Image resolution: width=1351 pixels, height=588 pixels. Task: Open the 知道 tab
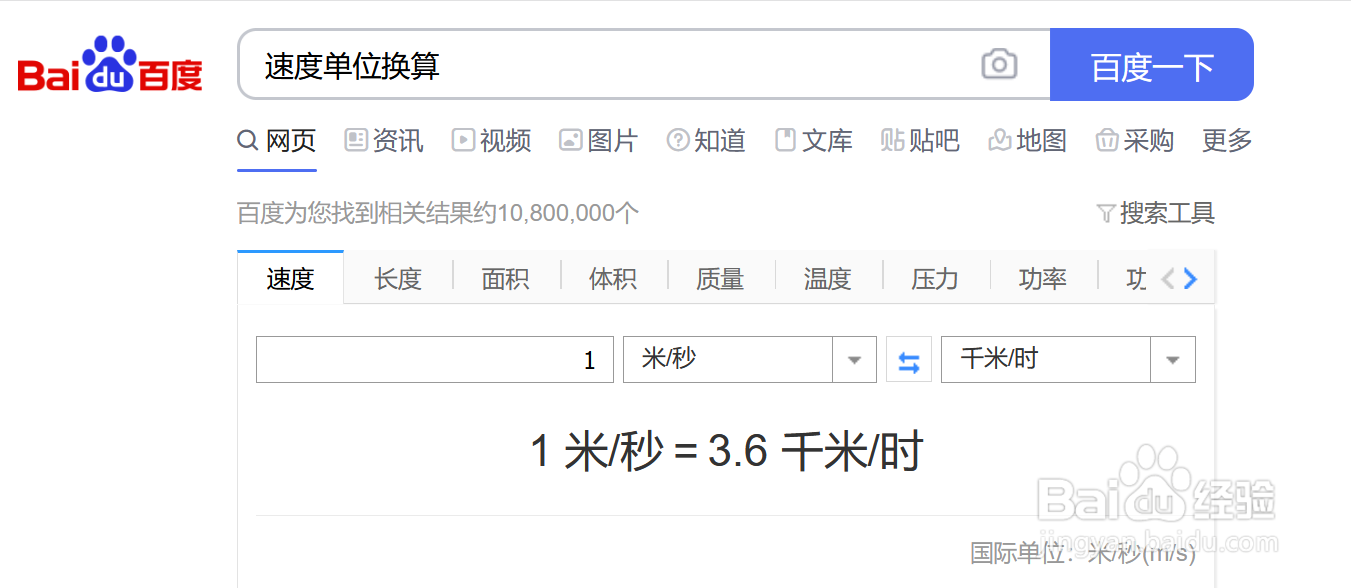706,141
